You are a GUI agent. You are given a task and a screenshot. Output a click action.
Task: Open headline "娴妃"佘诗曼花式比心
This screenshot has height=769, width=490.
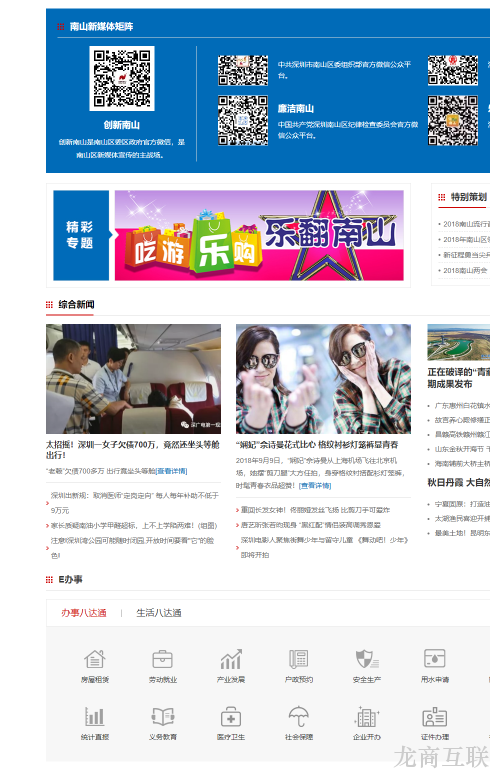pos(317,445)
